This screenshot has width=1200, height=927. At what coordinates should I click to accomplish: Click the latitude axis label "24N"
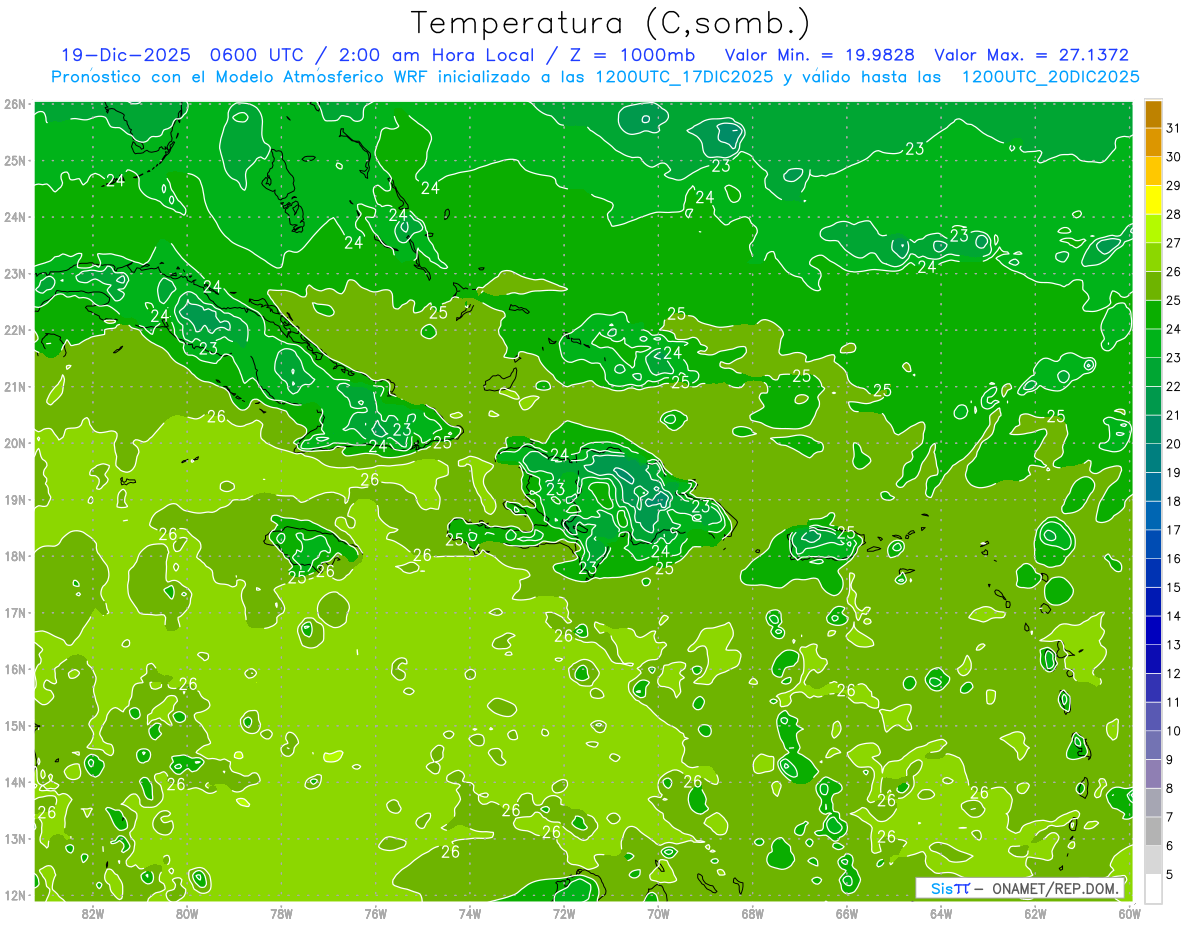[x=14, y=217]
